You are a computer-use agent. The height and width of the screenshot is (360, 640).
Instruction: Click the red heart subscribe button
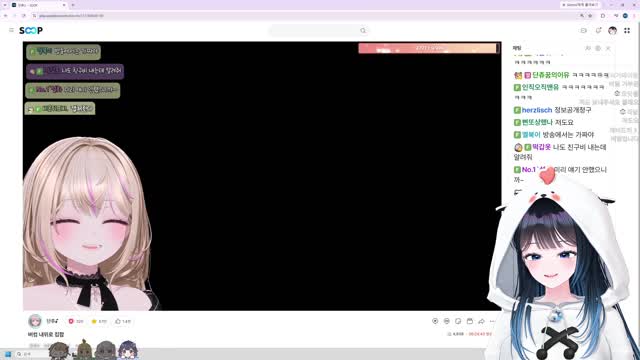tap(76, 321)
